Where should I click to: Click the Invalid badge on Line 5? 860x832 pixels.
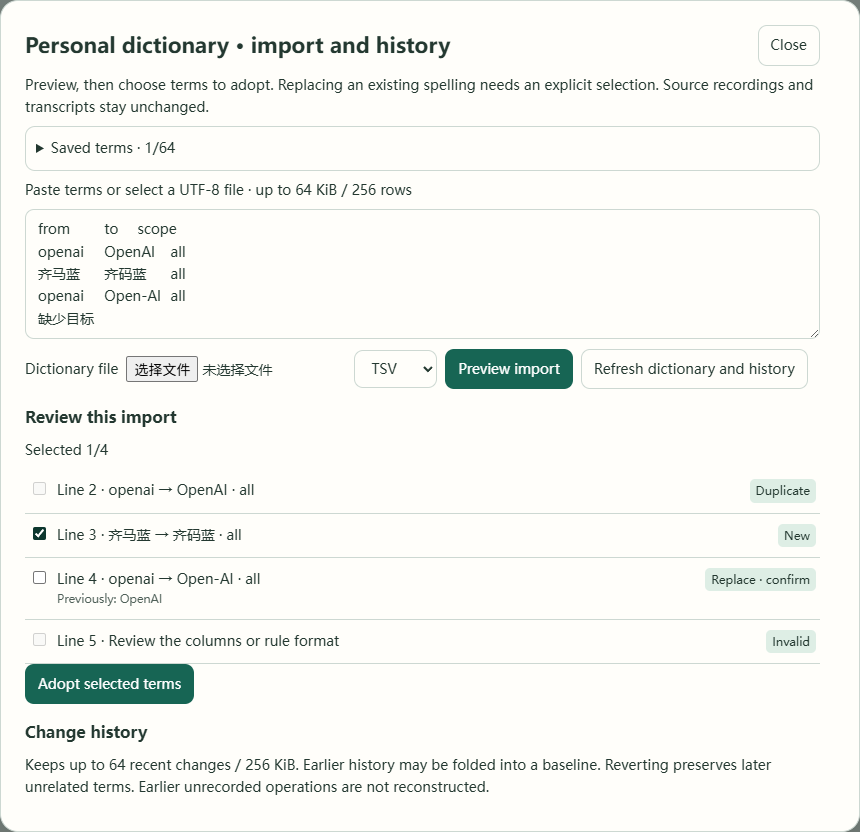(x=790, y=642)
